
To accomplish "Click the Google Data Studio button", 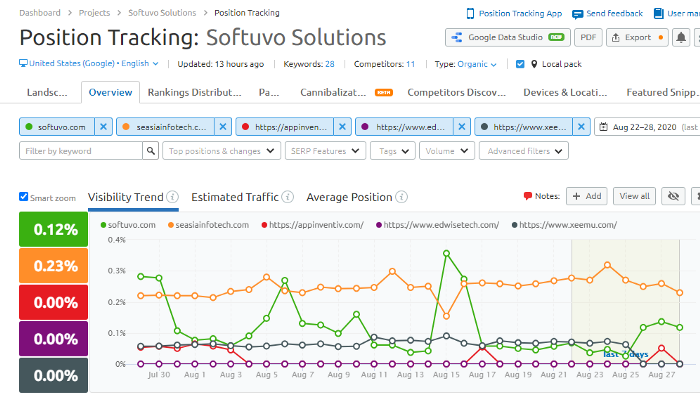I will click(507, 38).
